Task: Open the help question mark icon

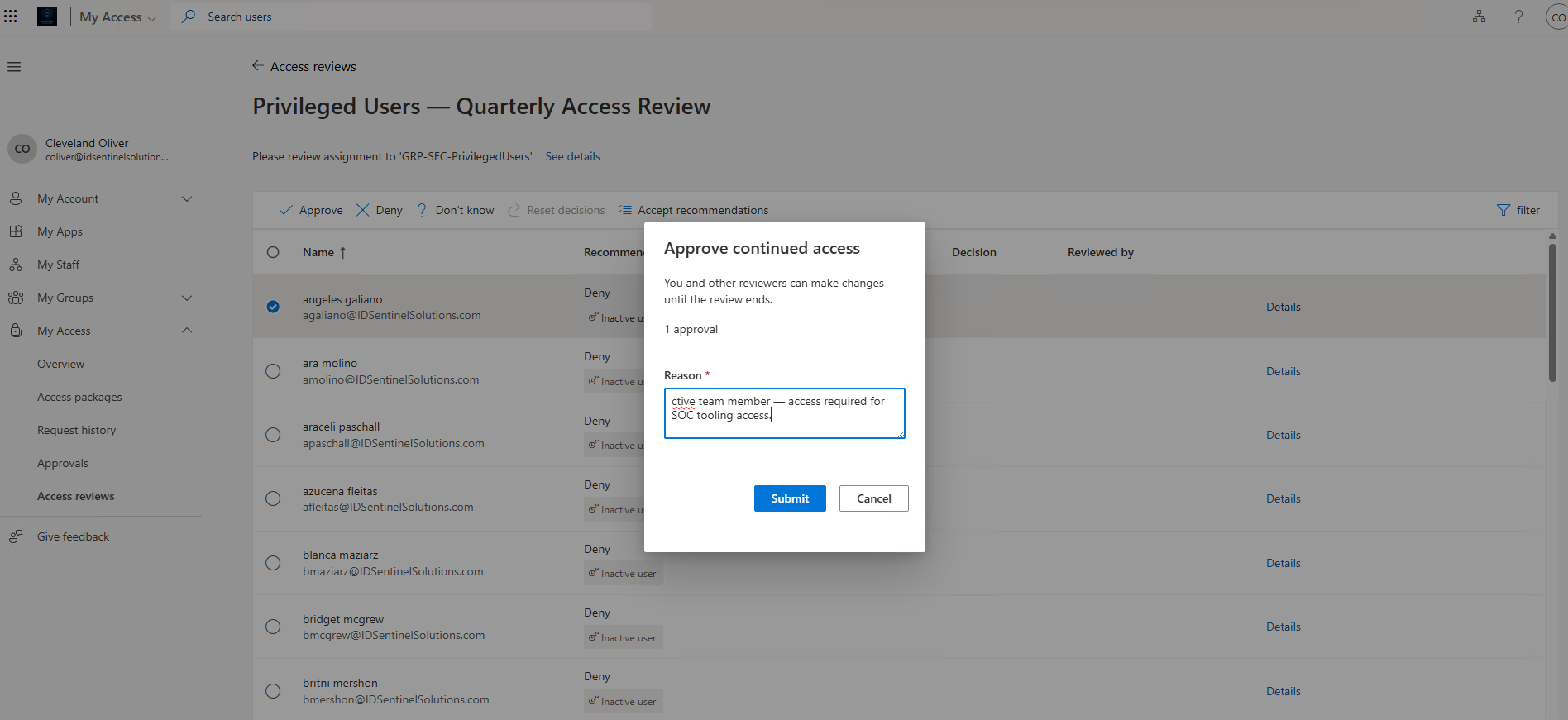Action: pos(1518,17)
